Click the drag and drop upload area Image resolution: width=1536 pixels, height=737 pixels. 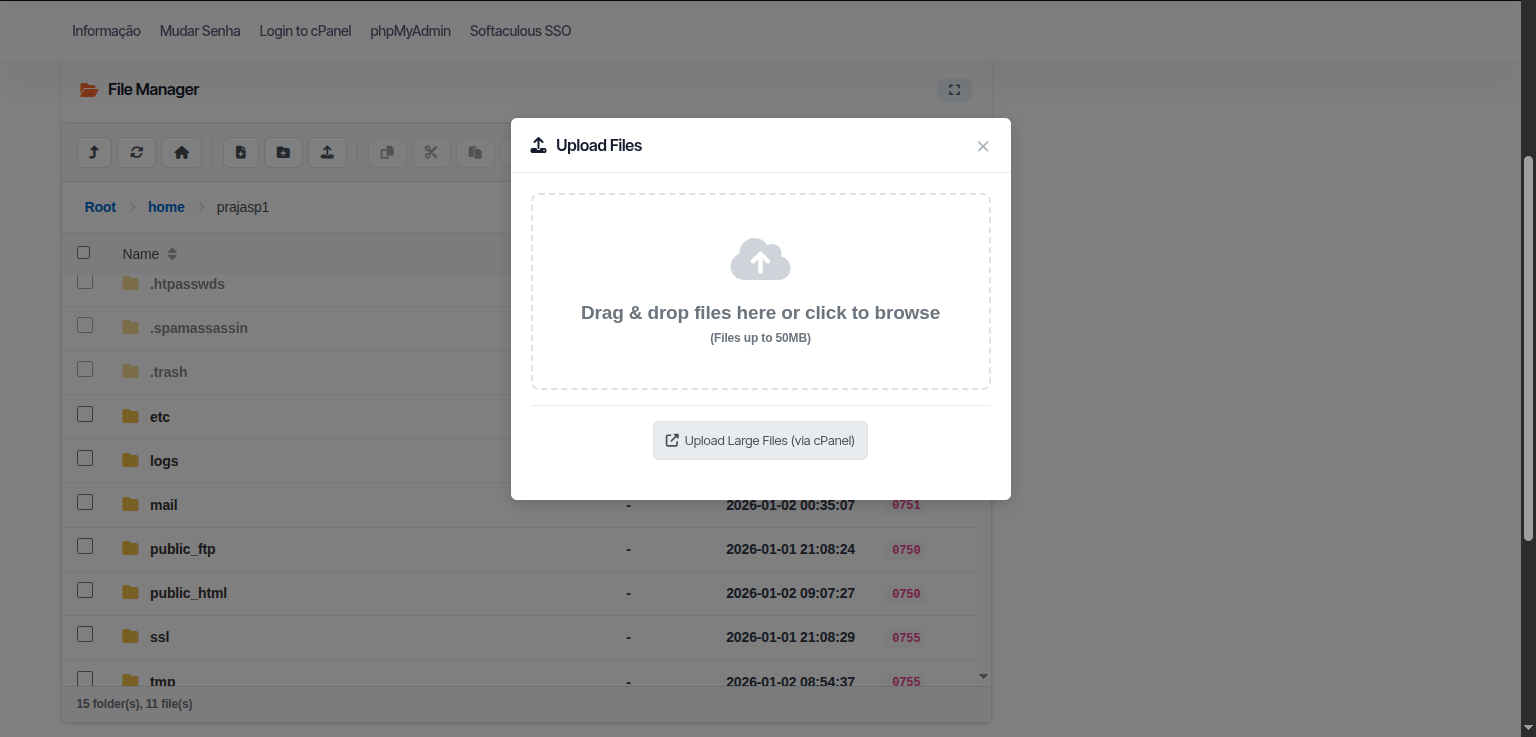pos(760,292)
